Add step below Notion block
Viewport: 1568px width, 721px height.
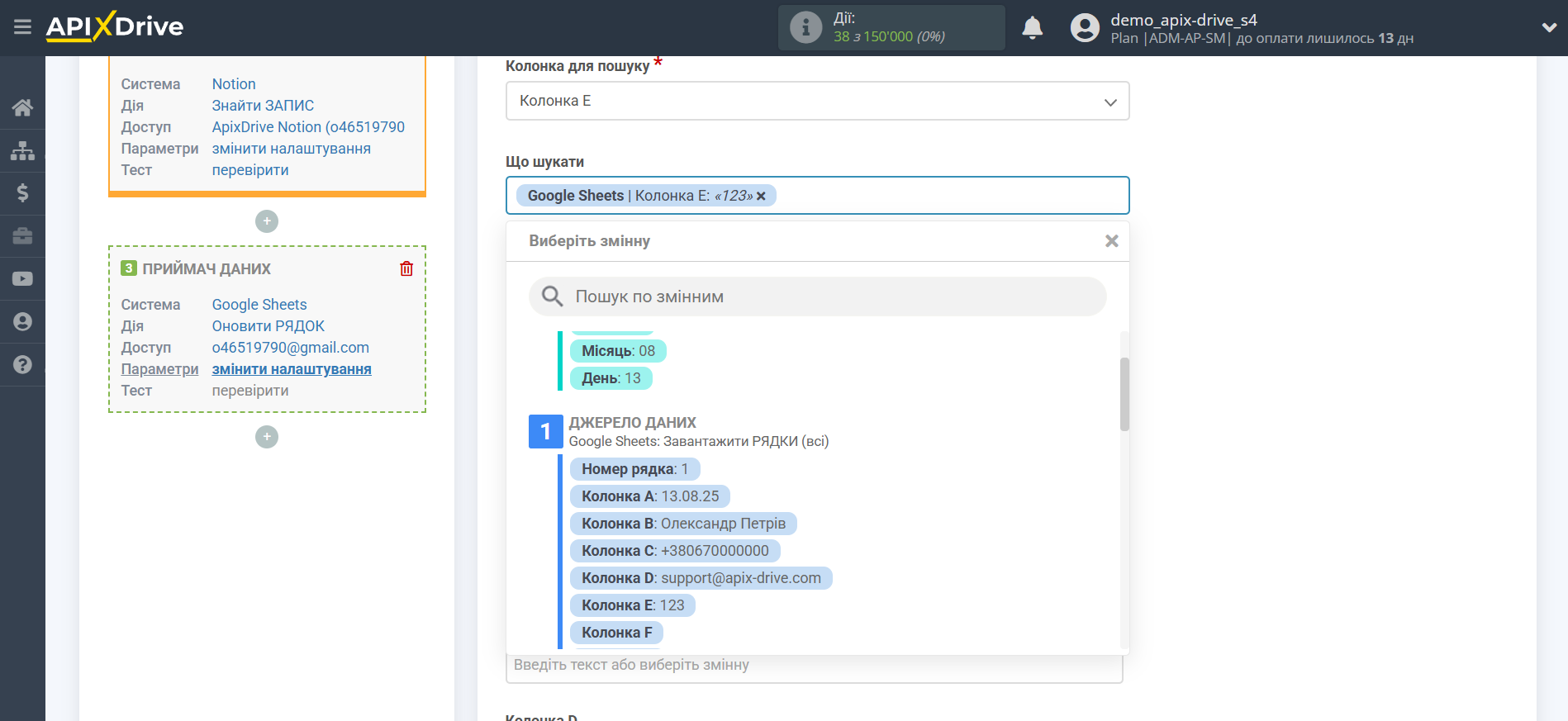coord(267,221)
